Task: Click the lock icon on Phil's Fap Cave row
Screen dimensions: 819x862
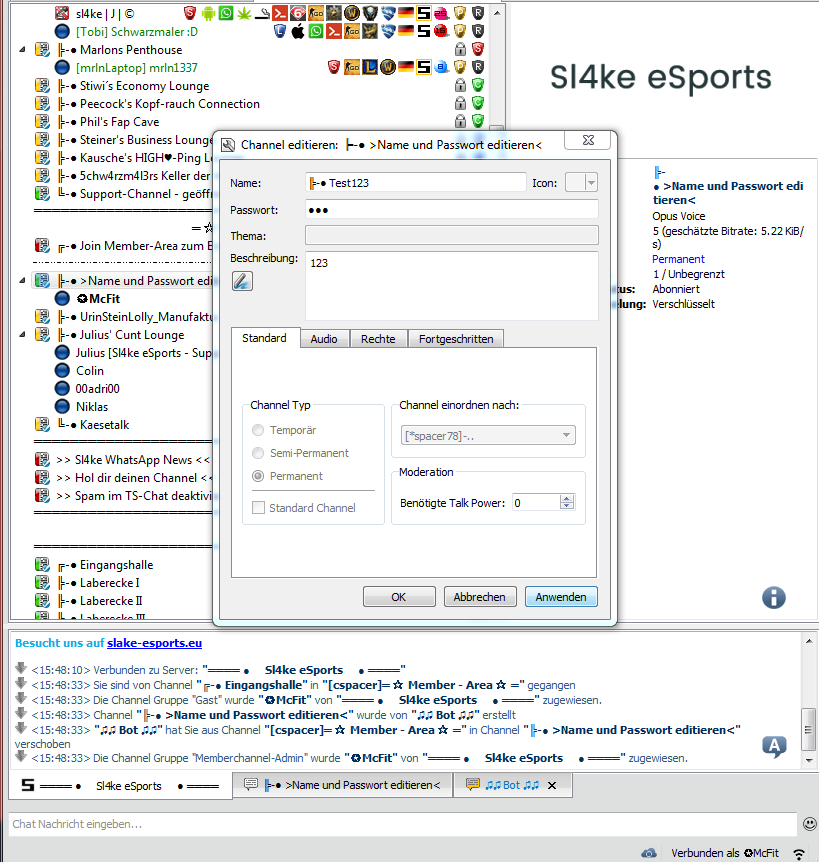Action: [x=460, y=121]
